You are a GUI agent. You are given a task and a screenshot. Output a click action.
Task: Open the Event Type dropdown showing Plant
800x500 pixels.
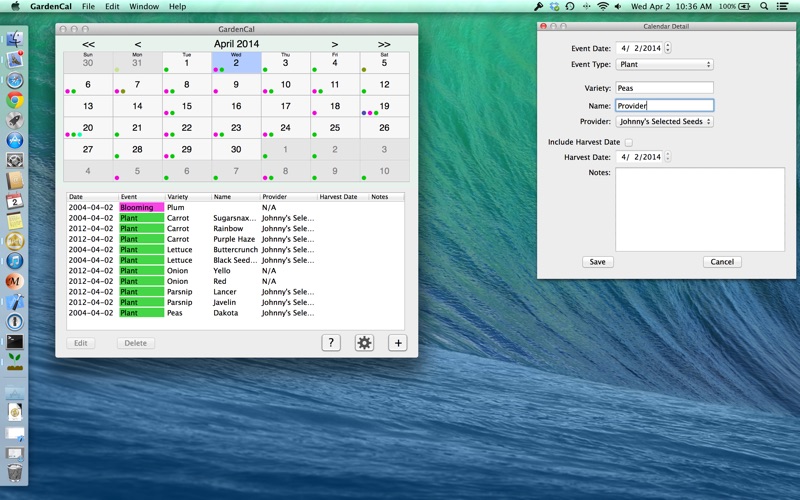pyautogui.click(x=664, y=64)
